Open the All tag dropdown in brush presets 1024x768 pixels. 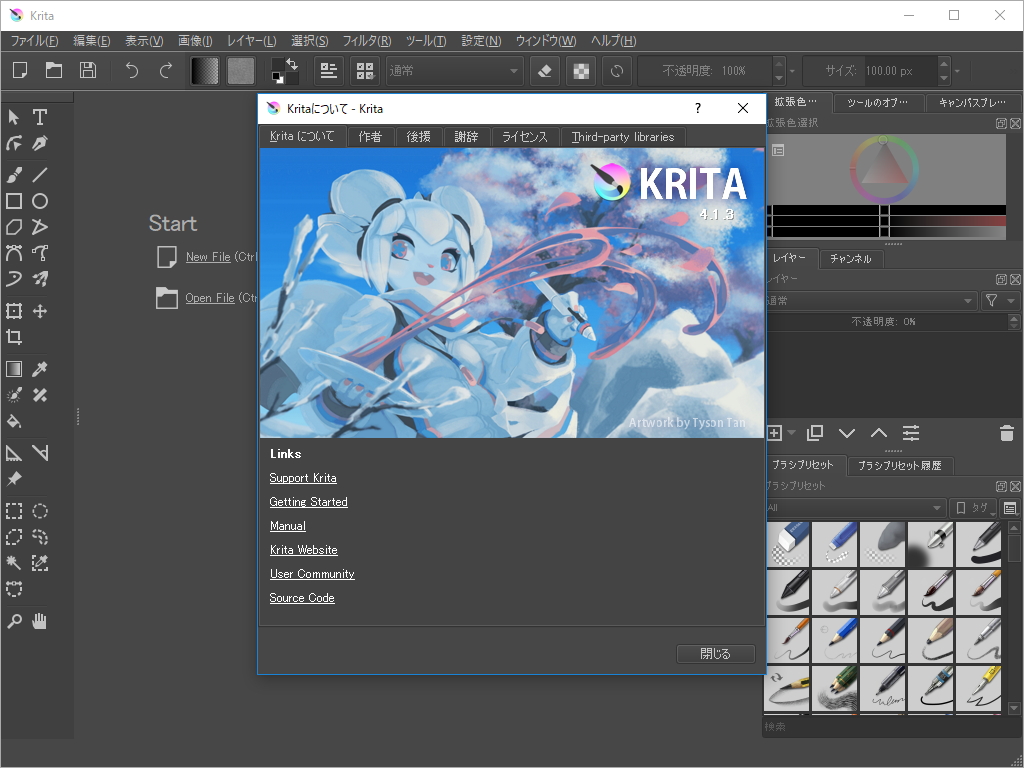click(x=856, y=507)
